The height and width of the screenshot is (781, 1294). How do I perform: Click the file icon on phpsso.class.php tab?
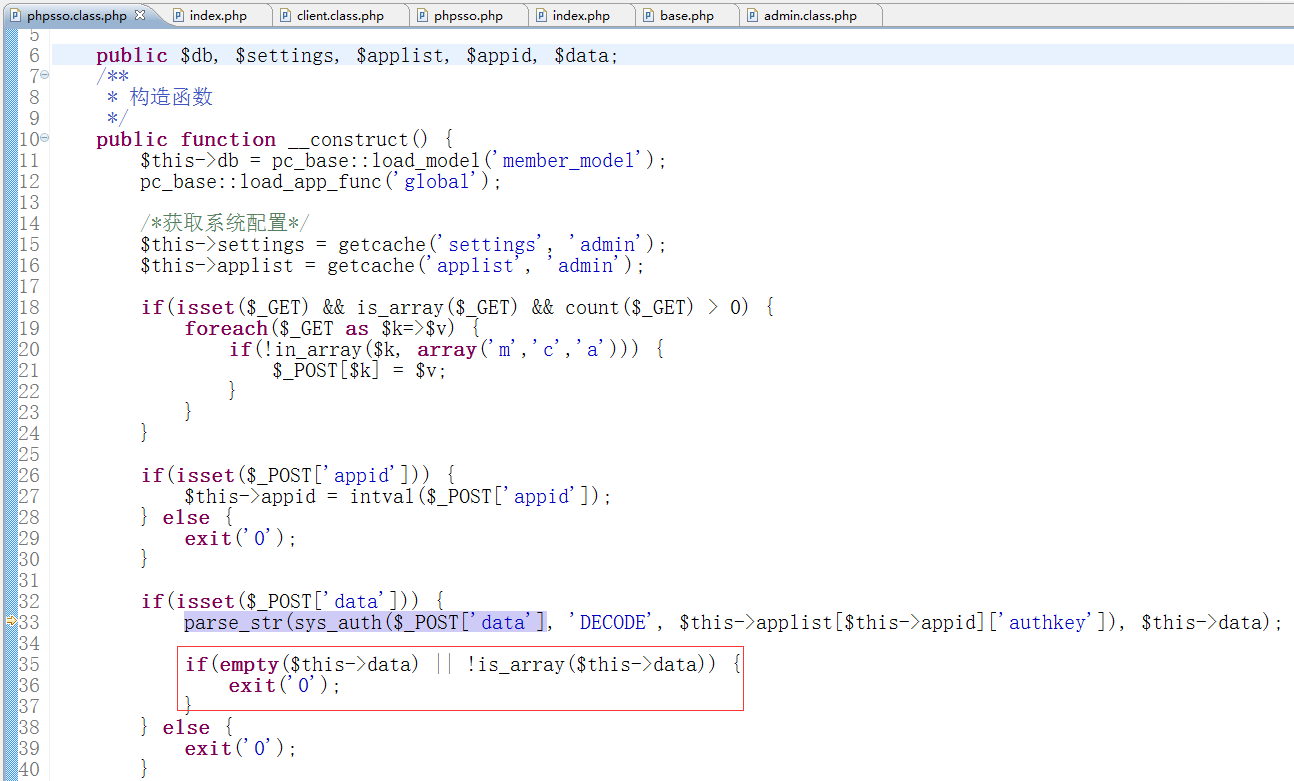[15, 16]
